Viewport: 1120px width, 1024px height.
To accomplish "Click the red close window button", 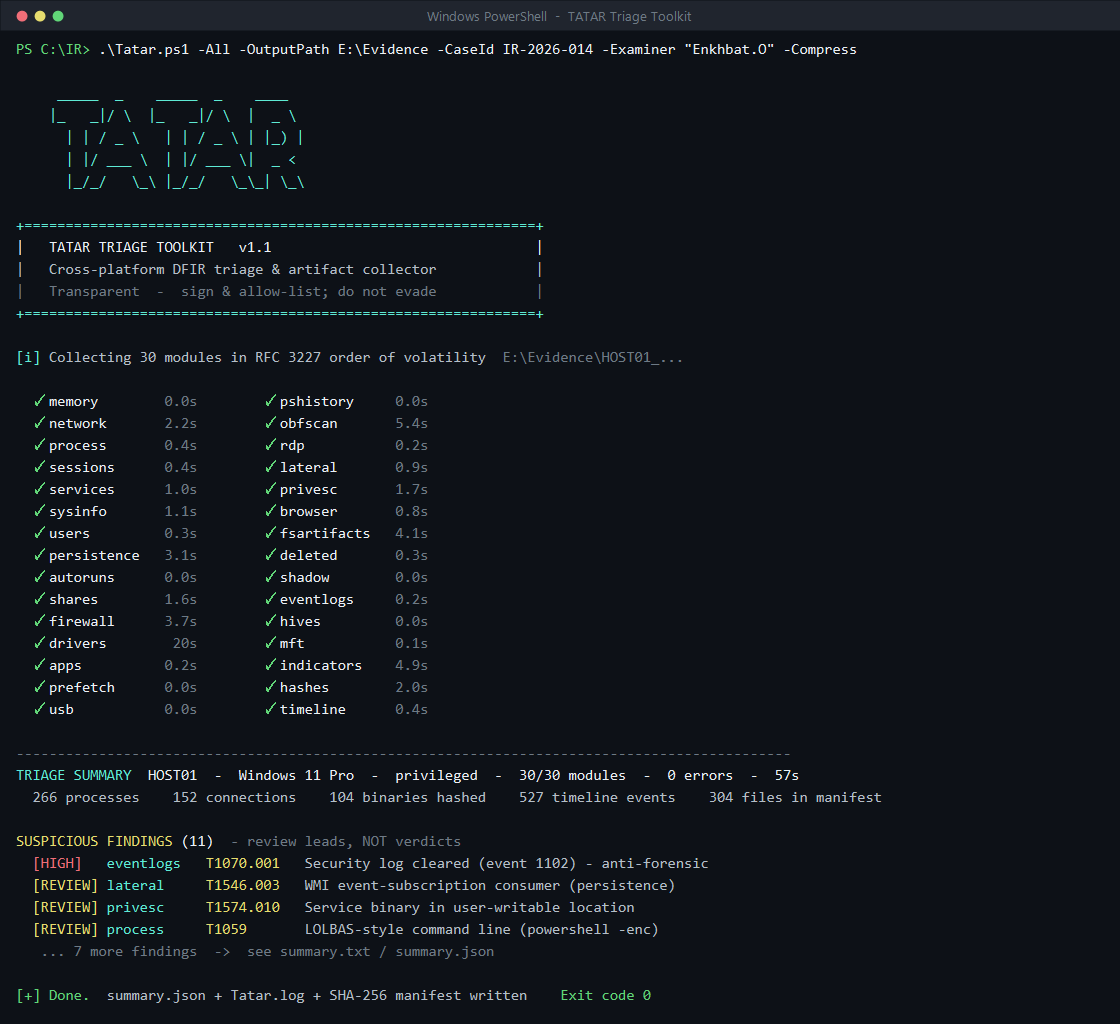I will pos(21,16).
